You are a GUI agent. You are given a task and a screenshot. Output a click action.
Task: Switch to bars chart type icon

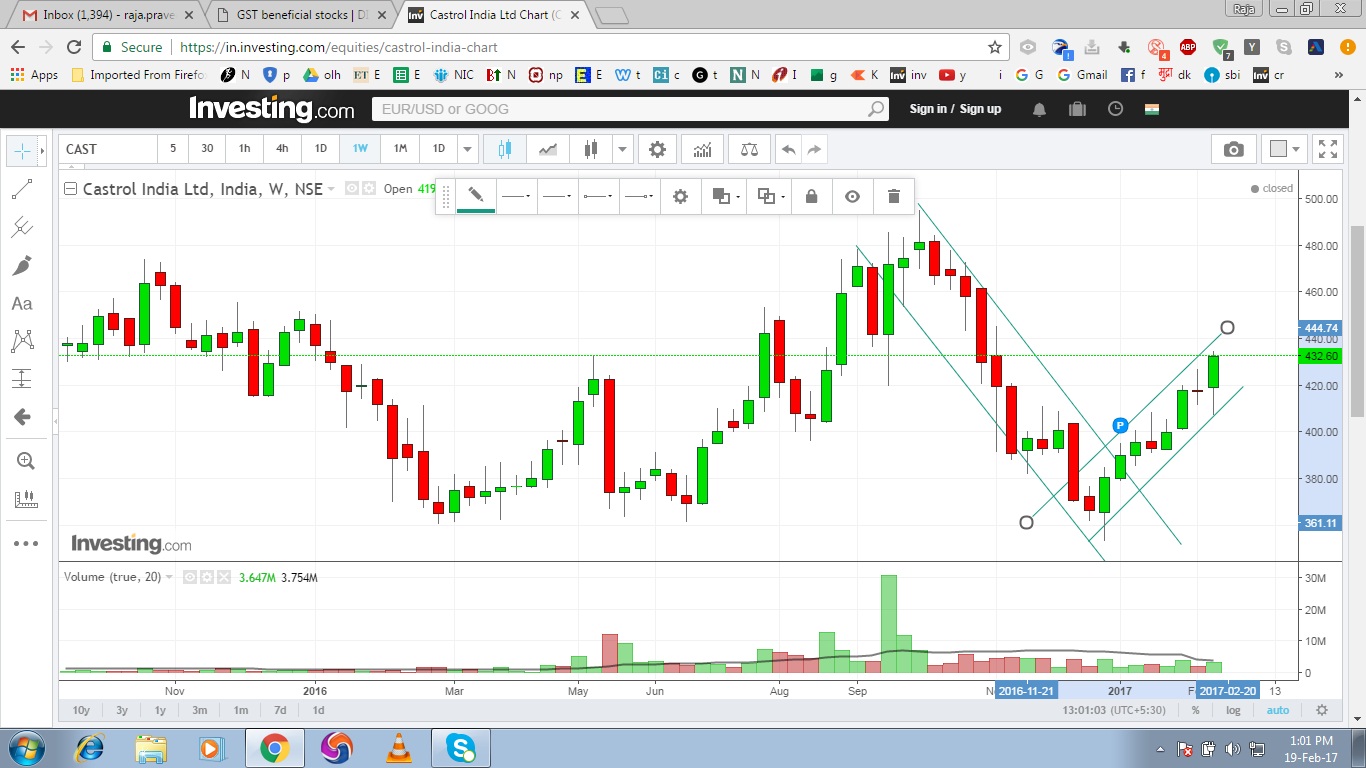click(x=590, y=149)
